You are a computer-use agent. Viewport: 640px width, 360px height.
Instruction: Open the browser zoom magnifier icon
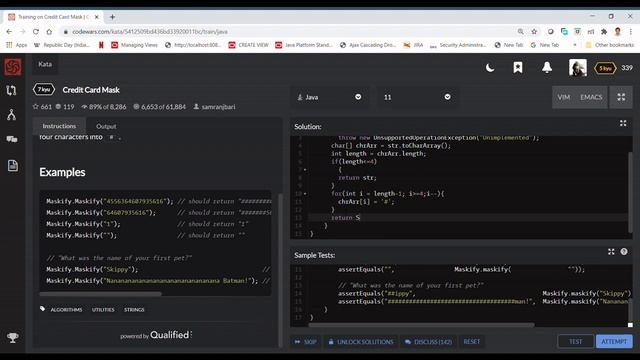pyautogui.click(x=520, y=31)
